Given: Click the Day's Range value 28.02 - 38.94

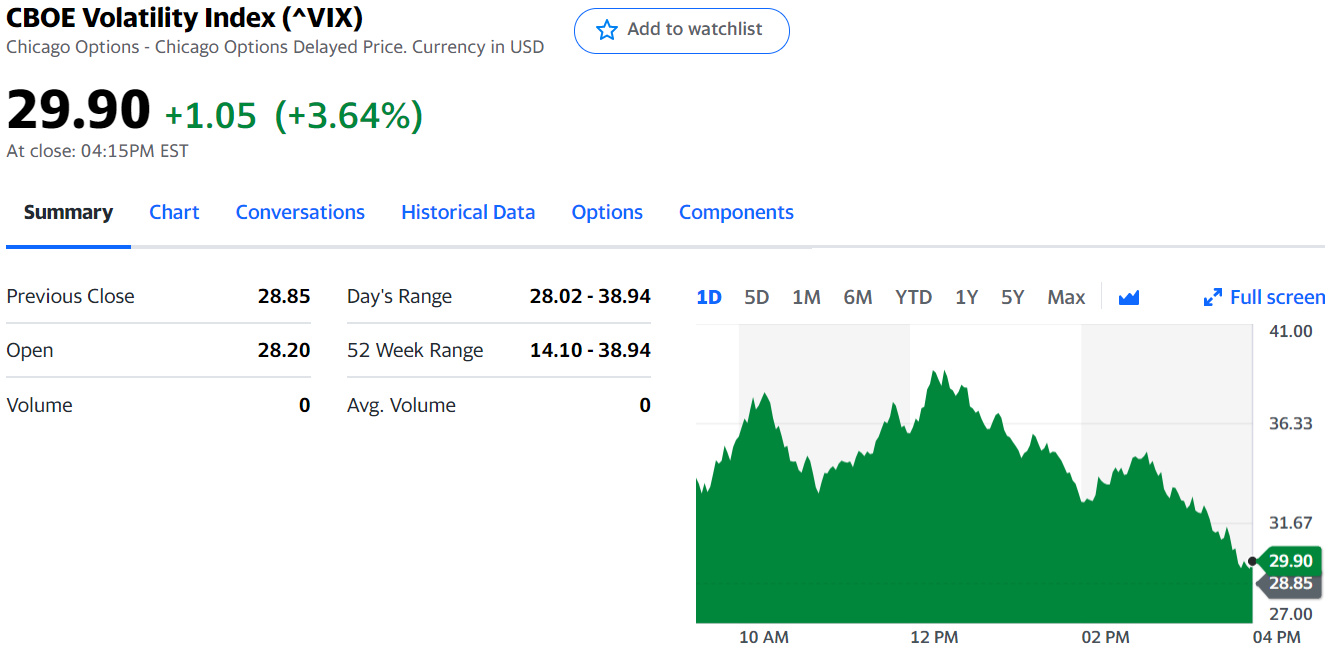Looking at the screenshot, I should point(590,296).
